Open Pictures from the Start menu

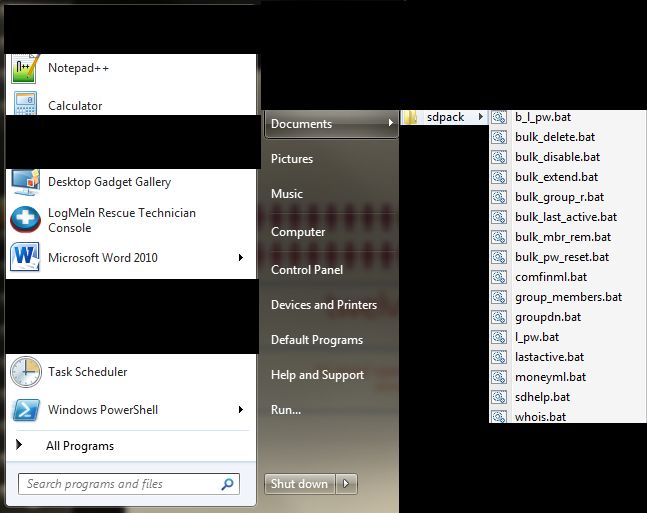(292, 159)
